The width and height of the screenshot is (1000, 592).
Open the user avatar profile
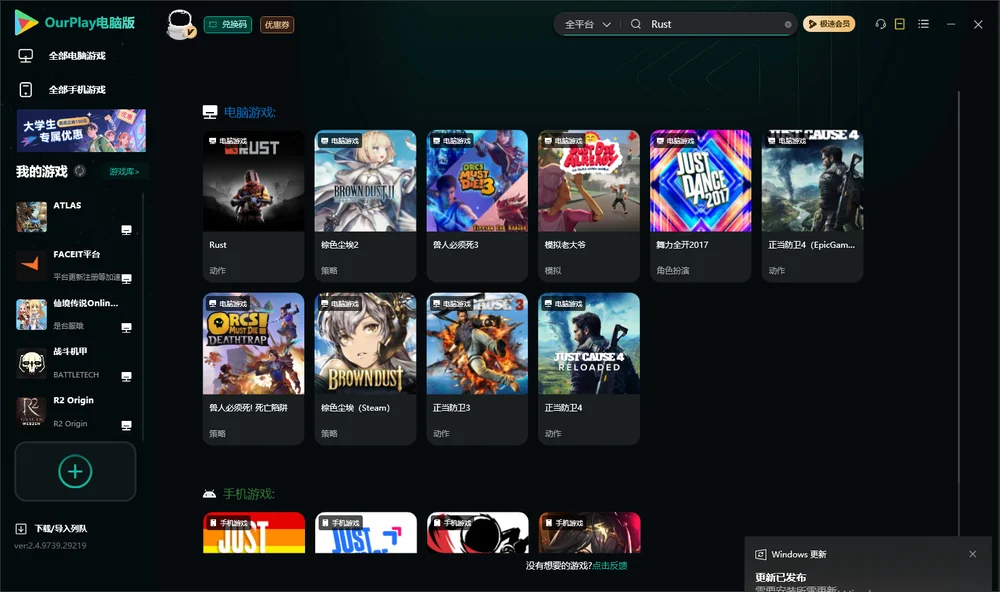pos(180,24)
